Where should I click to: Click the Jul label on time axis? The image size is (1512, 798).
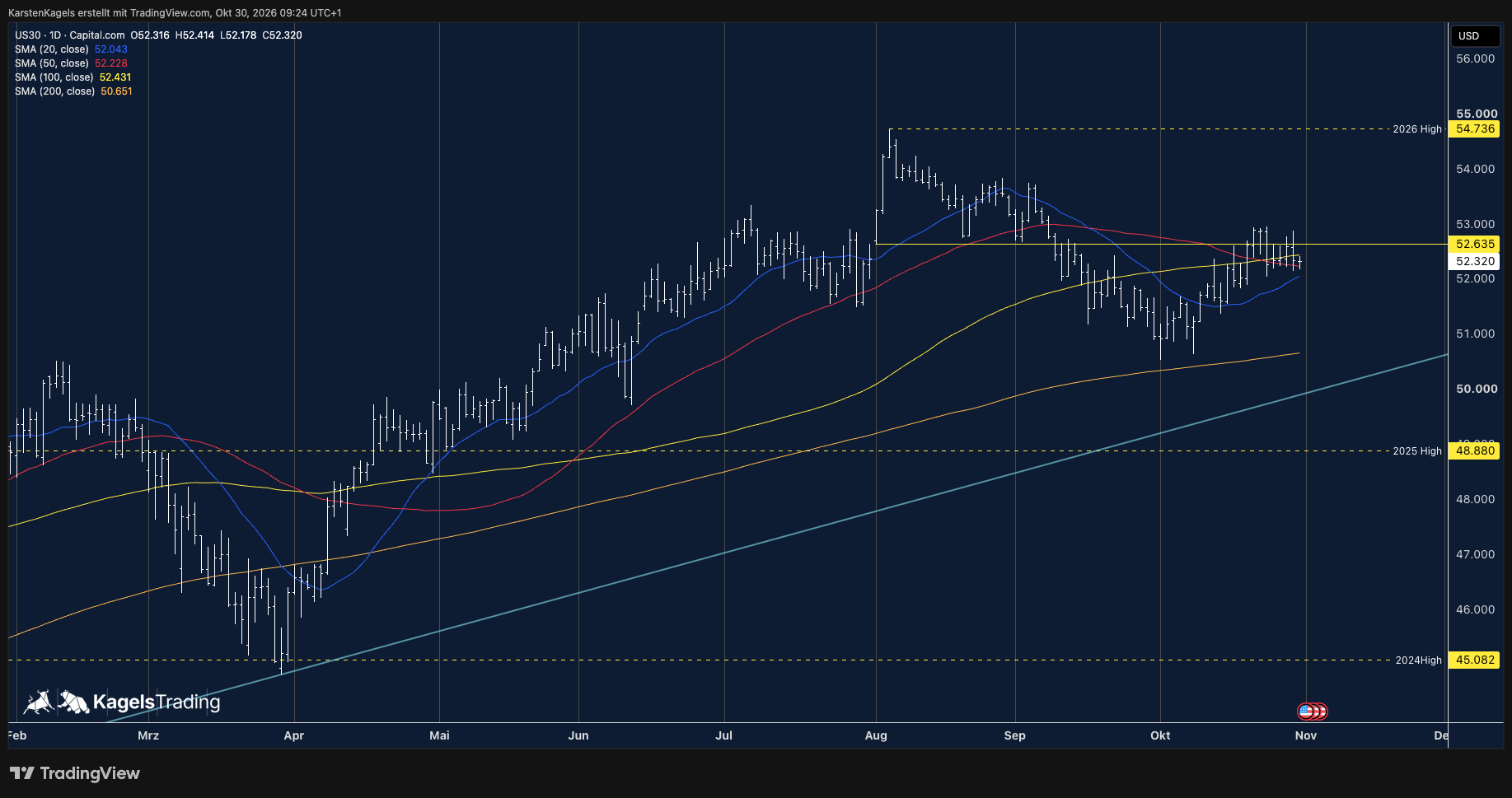723,735
